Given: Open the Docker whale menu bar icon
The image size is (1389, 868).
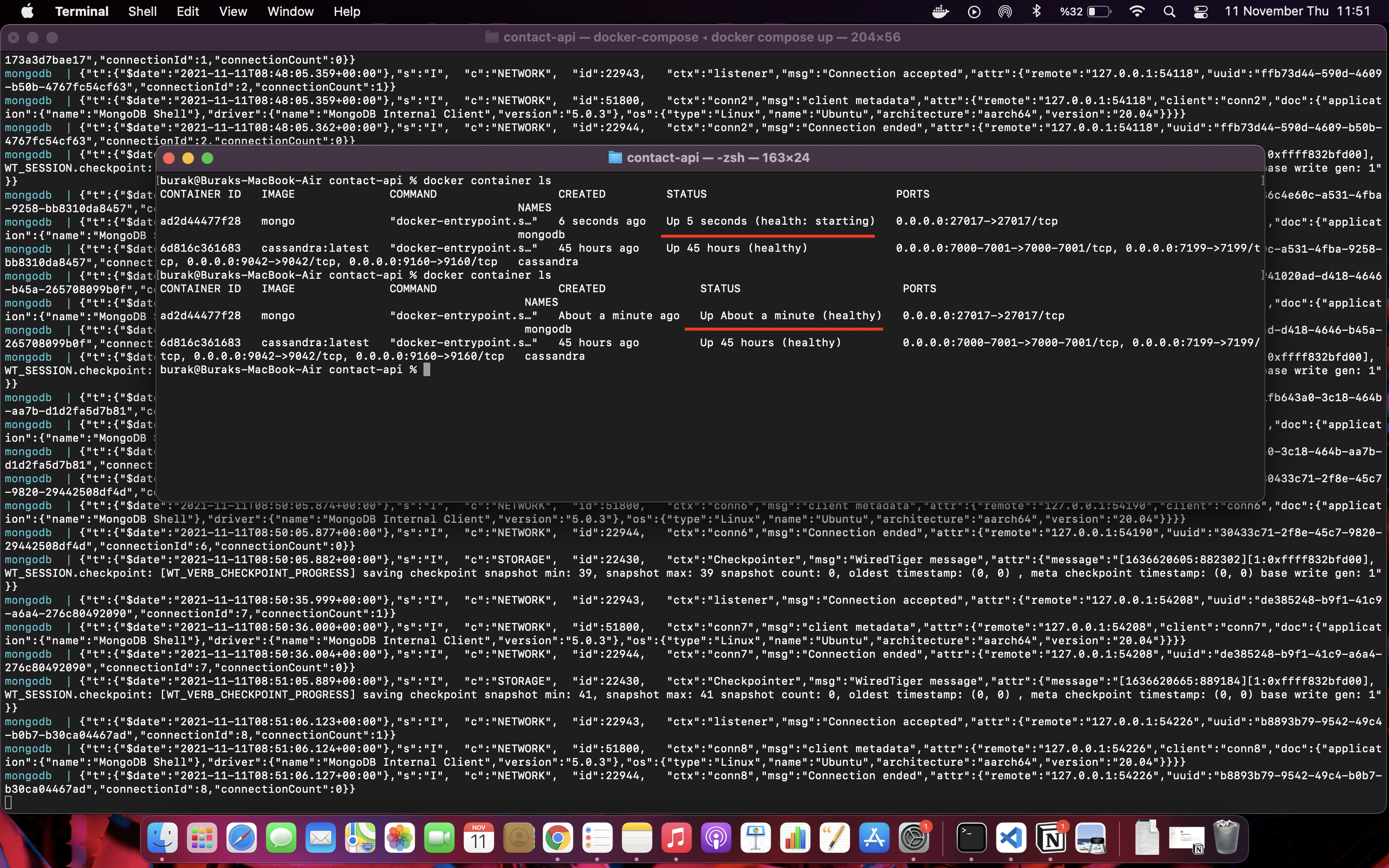Looking at the screenshot, I should (x=940, y=12).
